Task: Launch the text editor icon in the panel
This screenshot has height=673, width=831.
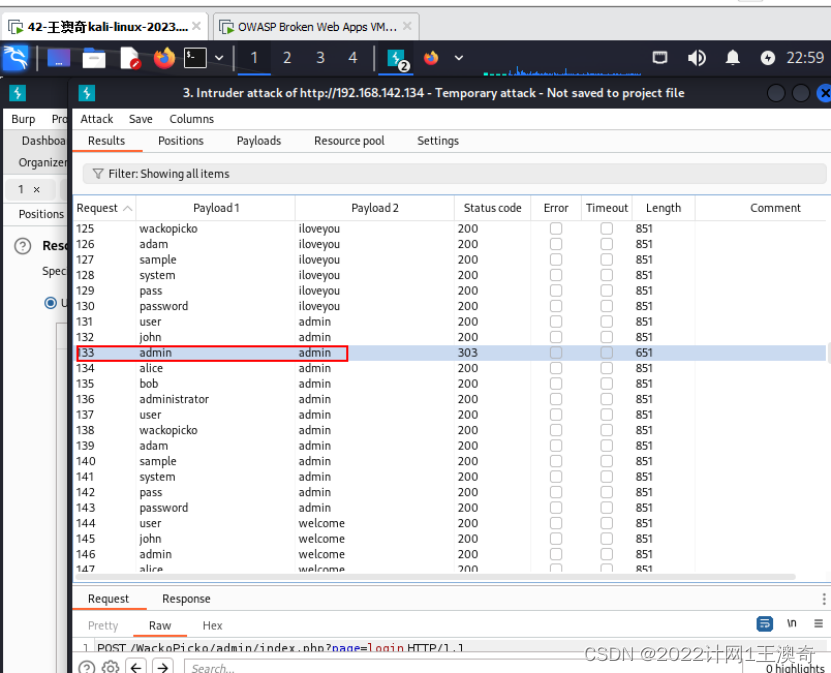Action: pyautogui.click(x=130, y=58)
